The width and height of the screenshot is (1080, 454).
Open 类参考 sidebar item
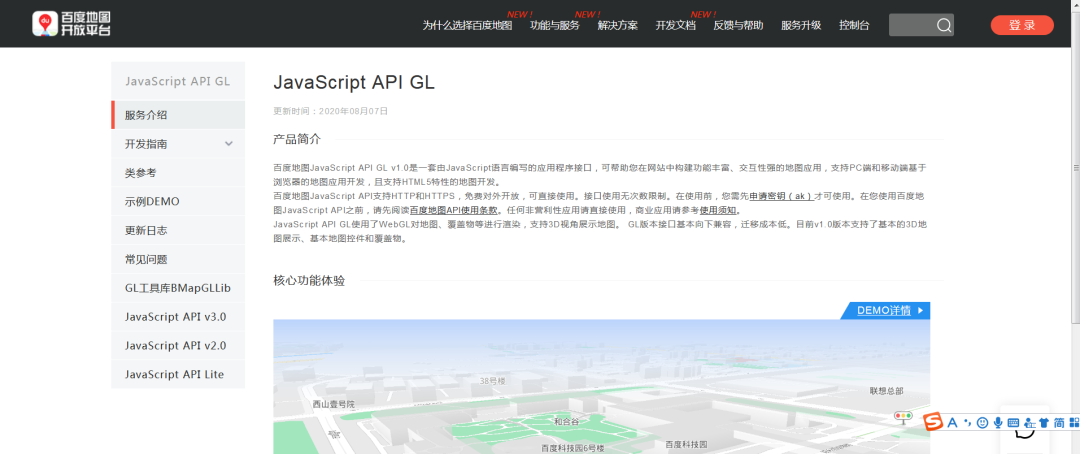[178, 173]
